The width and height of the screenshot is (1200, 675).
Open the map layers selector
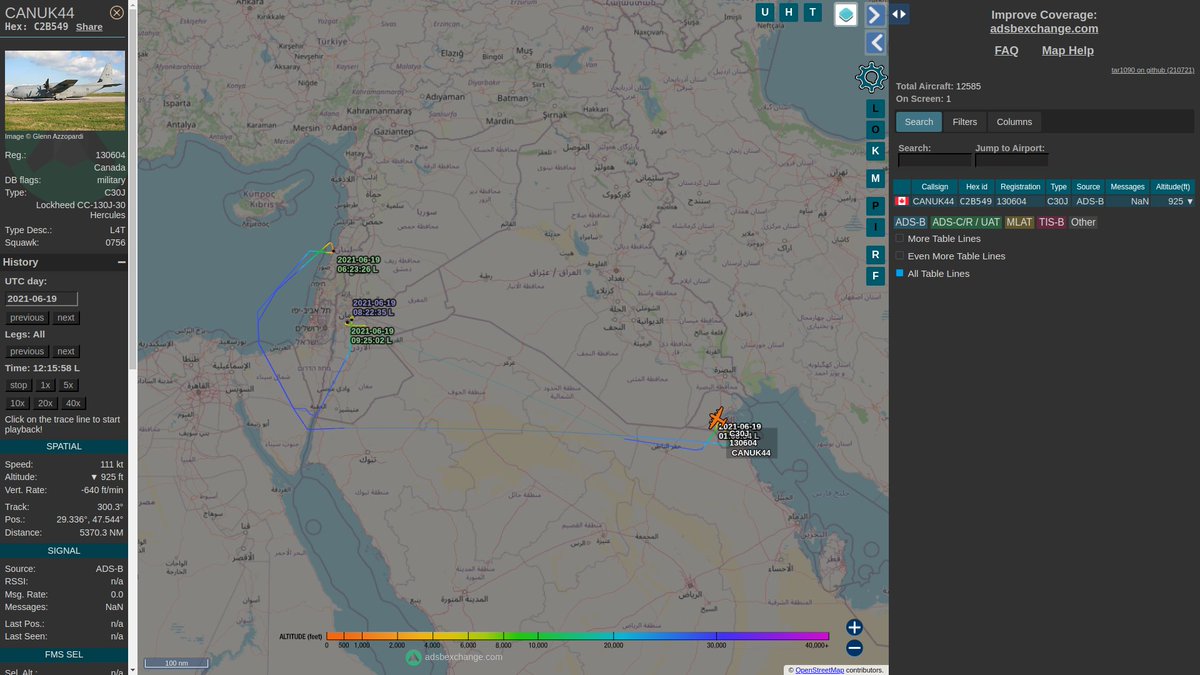pos(846,14)
